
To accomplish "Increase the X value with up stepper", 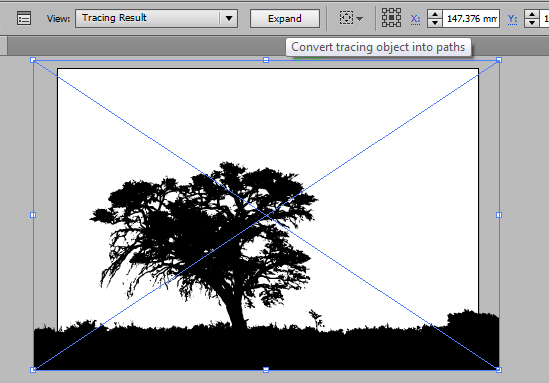I will [435, 14].
